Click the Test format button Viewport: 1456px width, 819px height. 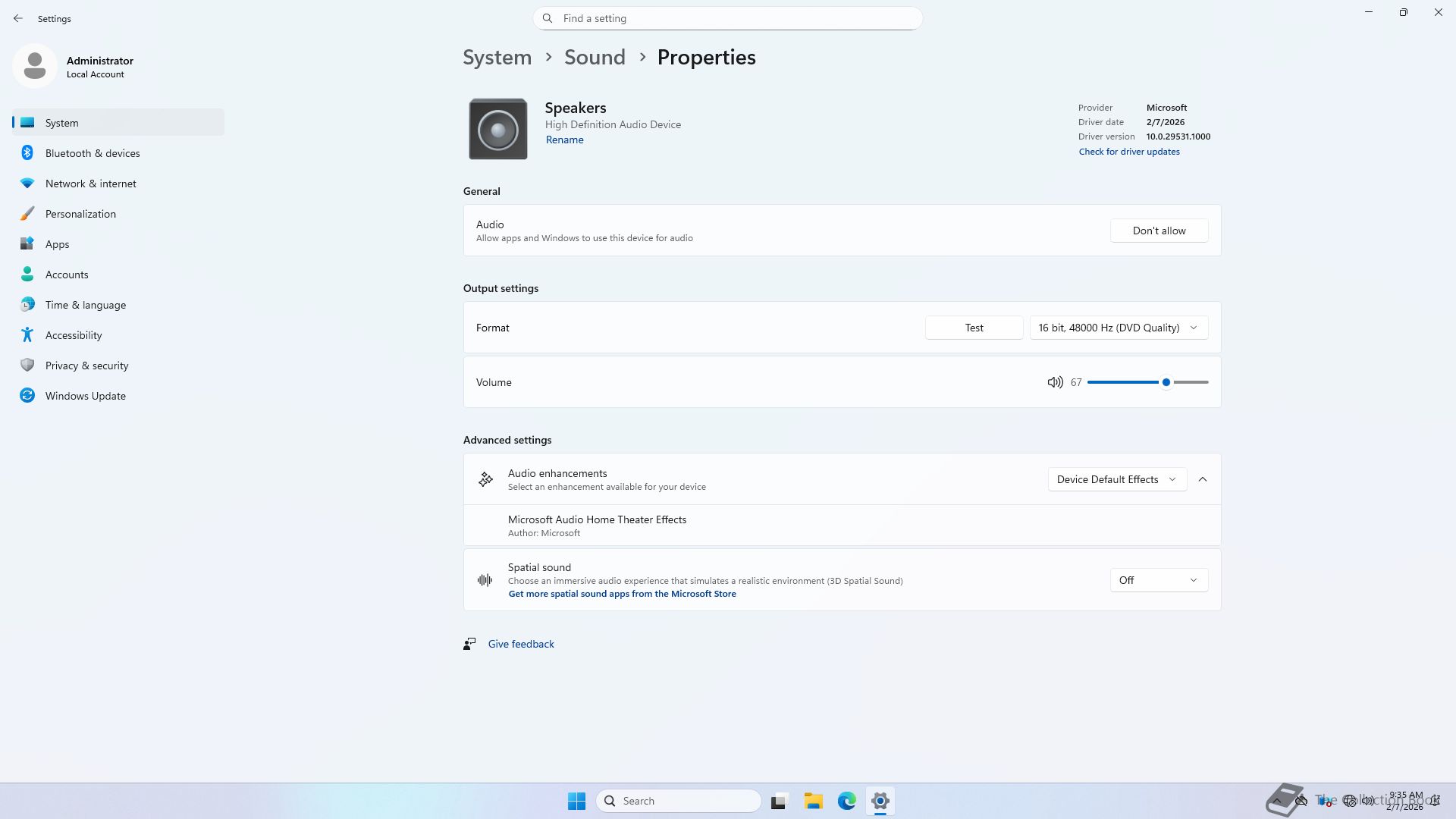coord(974,328)
